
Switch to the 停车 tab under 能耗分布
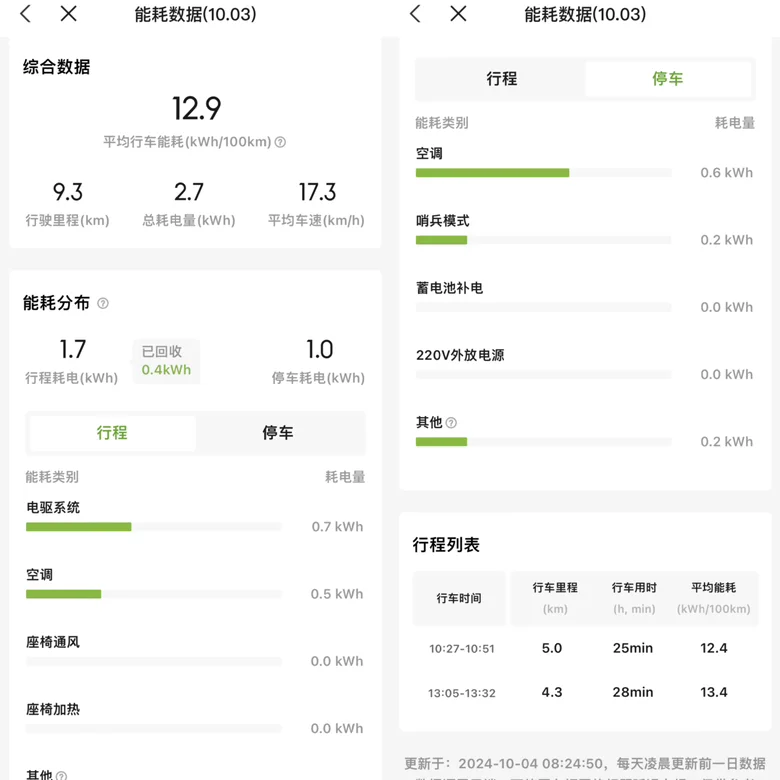coord(278,433)
